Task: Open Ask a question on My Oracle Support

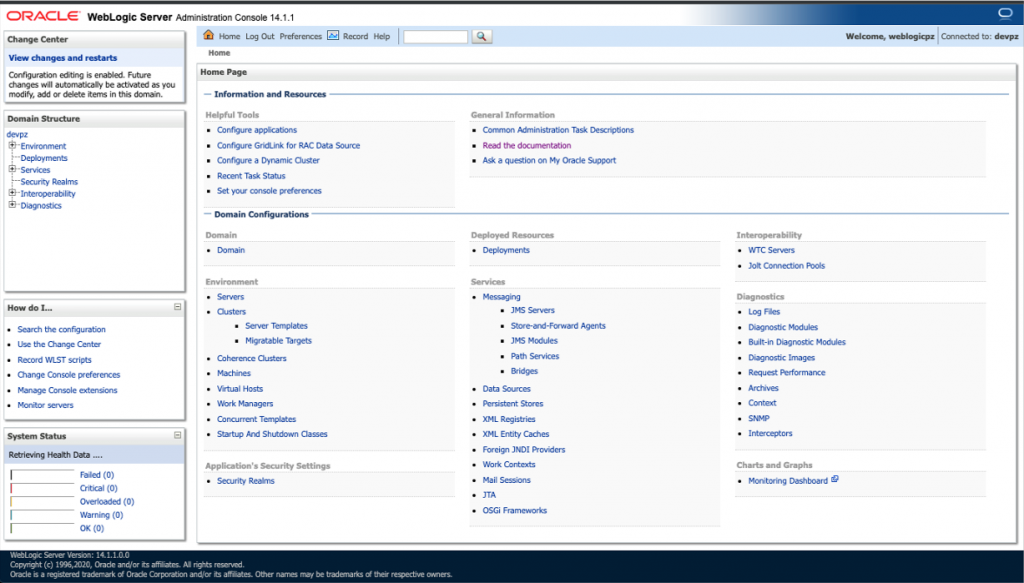Action: click(549, 161)
